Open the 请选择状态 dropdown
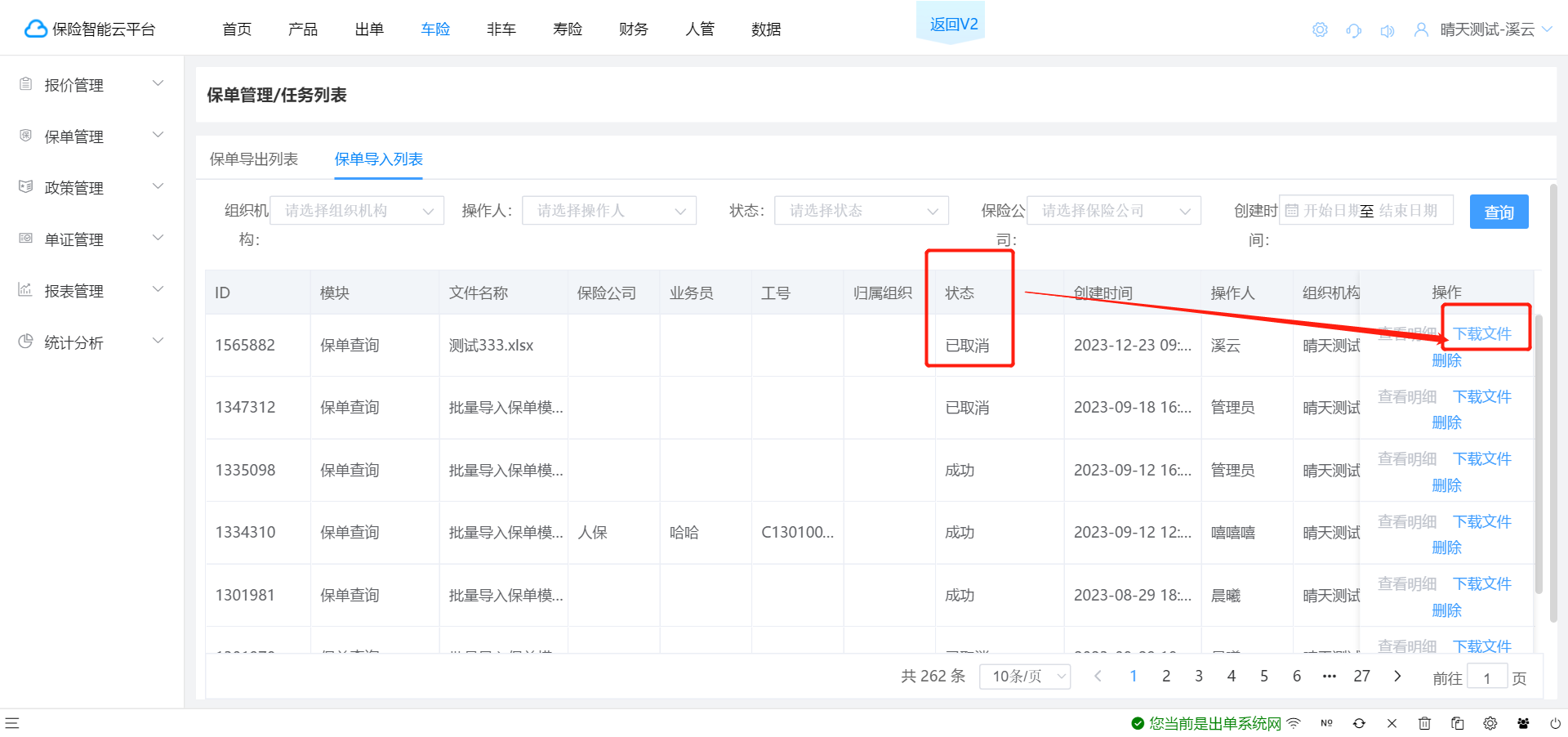 coord(862,211)
